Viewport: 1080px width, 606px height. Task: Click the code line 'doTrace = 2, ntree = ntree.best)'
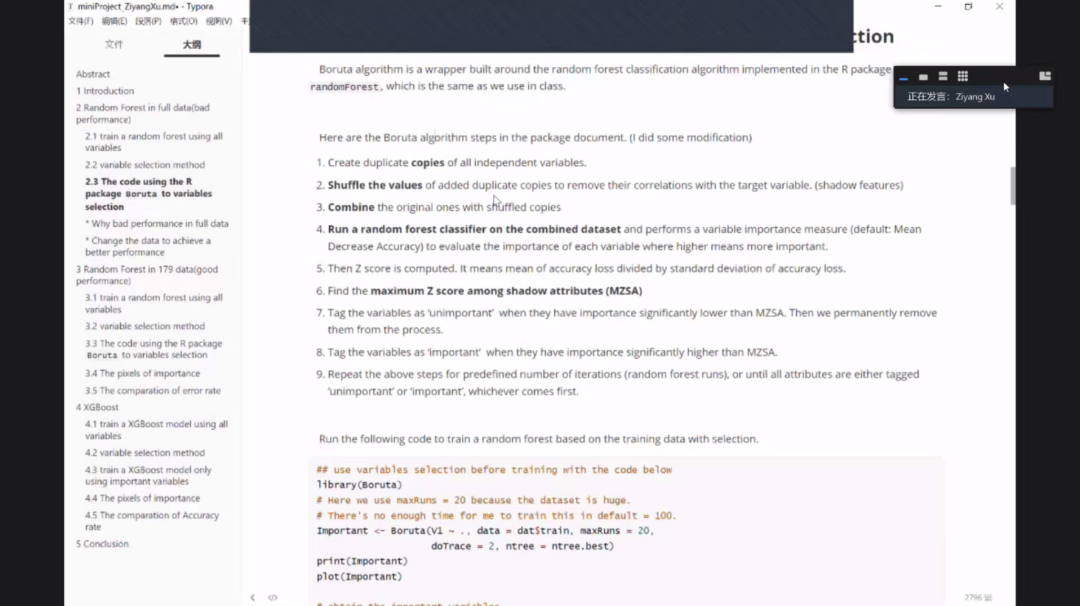pos(522,546)
